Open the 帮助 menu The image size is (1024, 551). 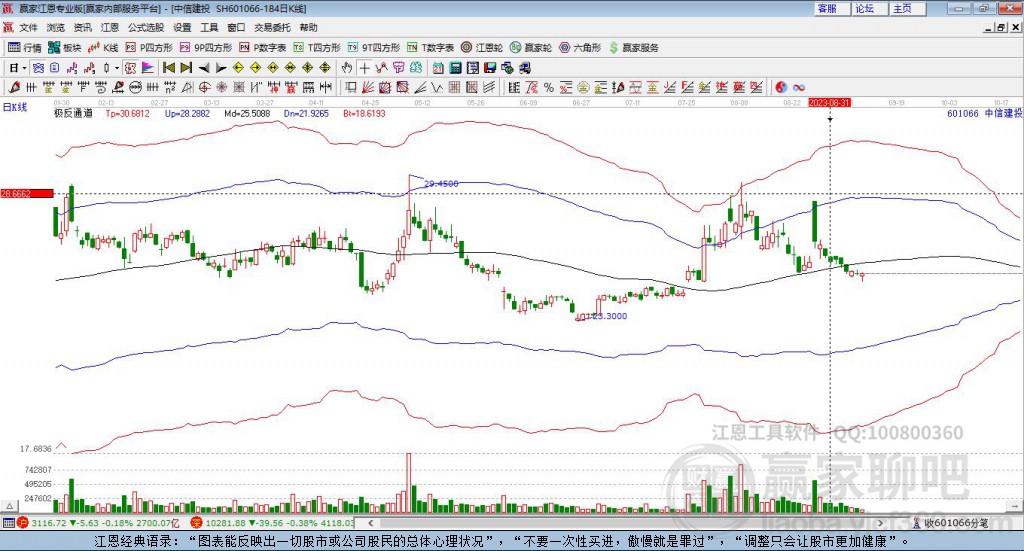tap(308, 27)
